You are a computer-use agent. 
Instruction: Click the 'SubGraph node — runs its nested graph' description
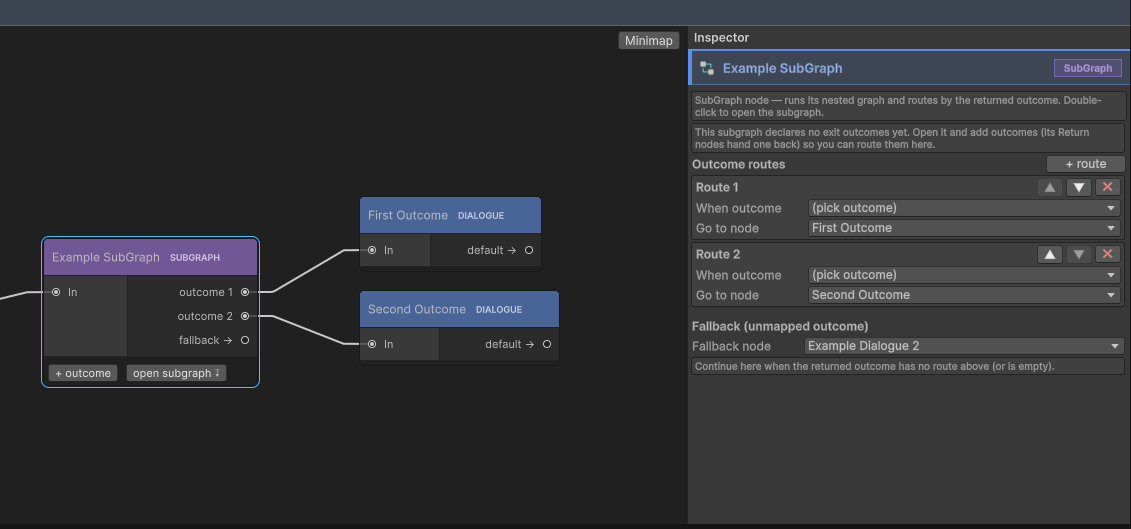(x=909, y=106)
